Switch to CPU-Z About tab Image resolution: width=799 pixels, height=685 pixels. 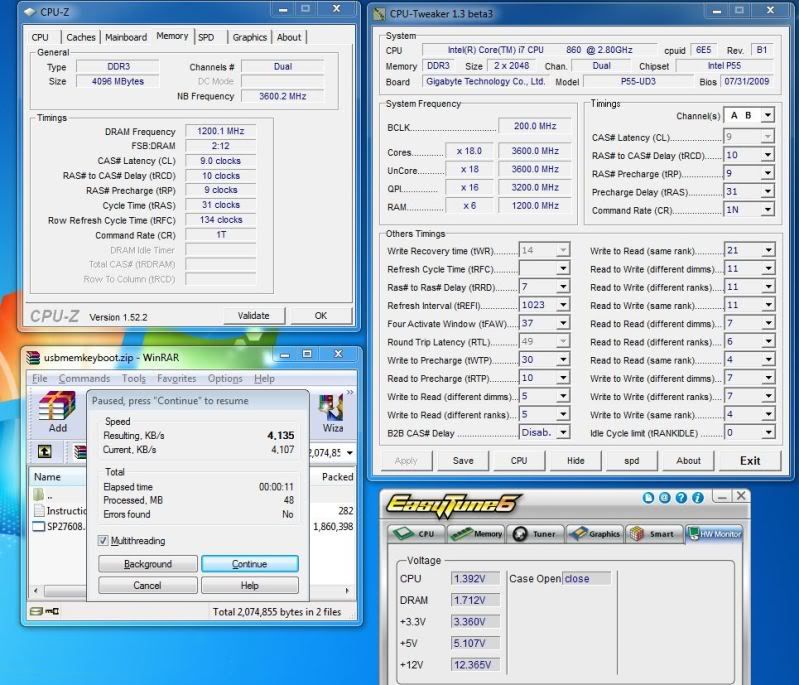click(x=289, y=37)
